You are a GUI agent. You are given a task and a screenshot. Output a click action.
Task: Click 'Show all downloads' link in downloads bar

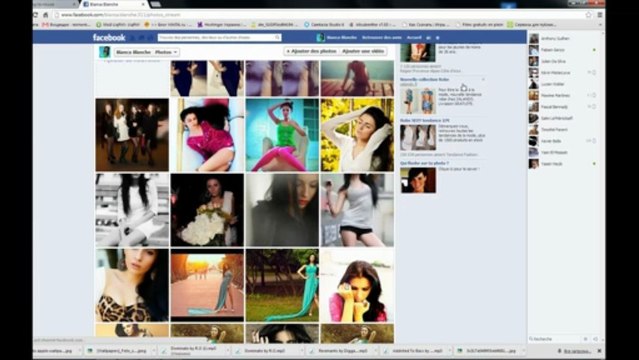(x=576, y=351)
